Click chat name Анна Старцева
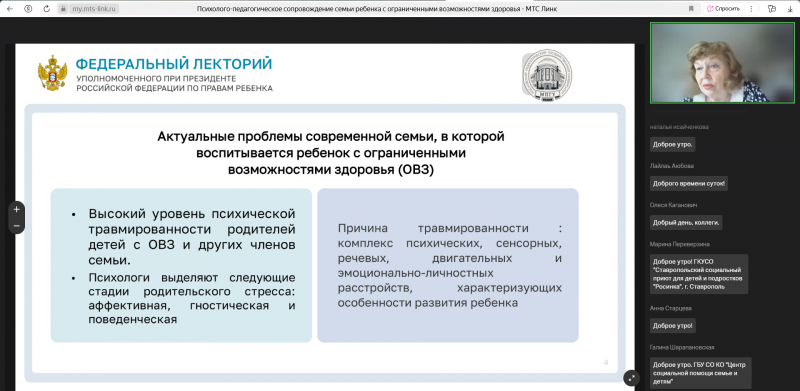The width and height of the screenshot is (800, 391). (670, 308)
